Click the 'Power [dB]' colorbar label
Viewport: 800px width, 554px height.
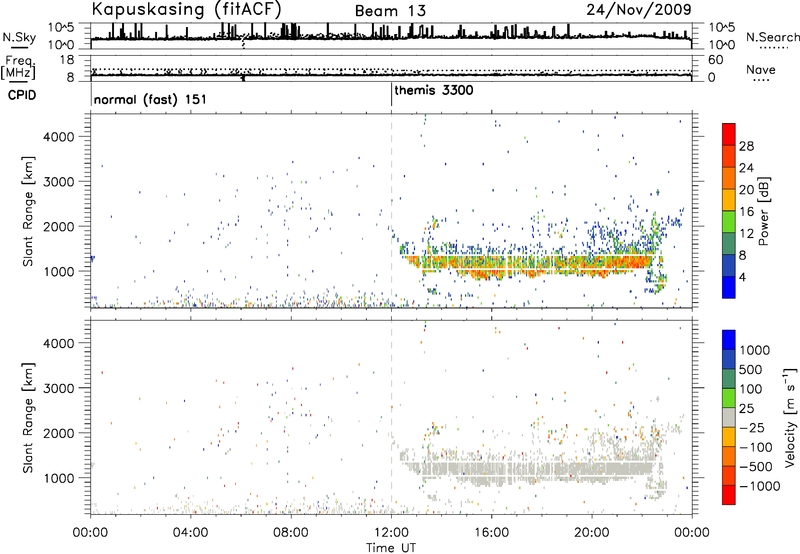(763, 211)
